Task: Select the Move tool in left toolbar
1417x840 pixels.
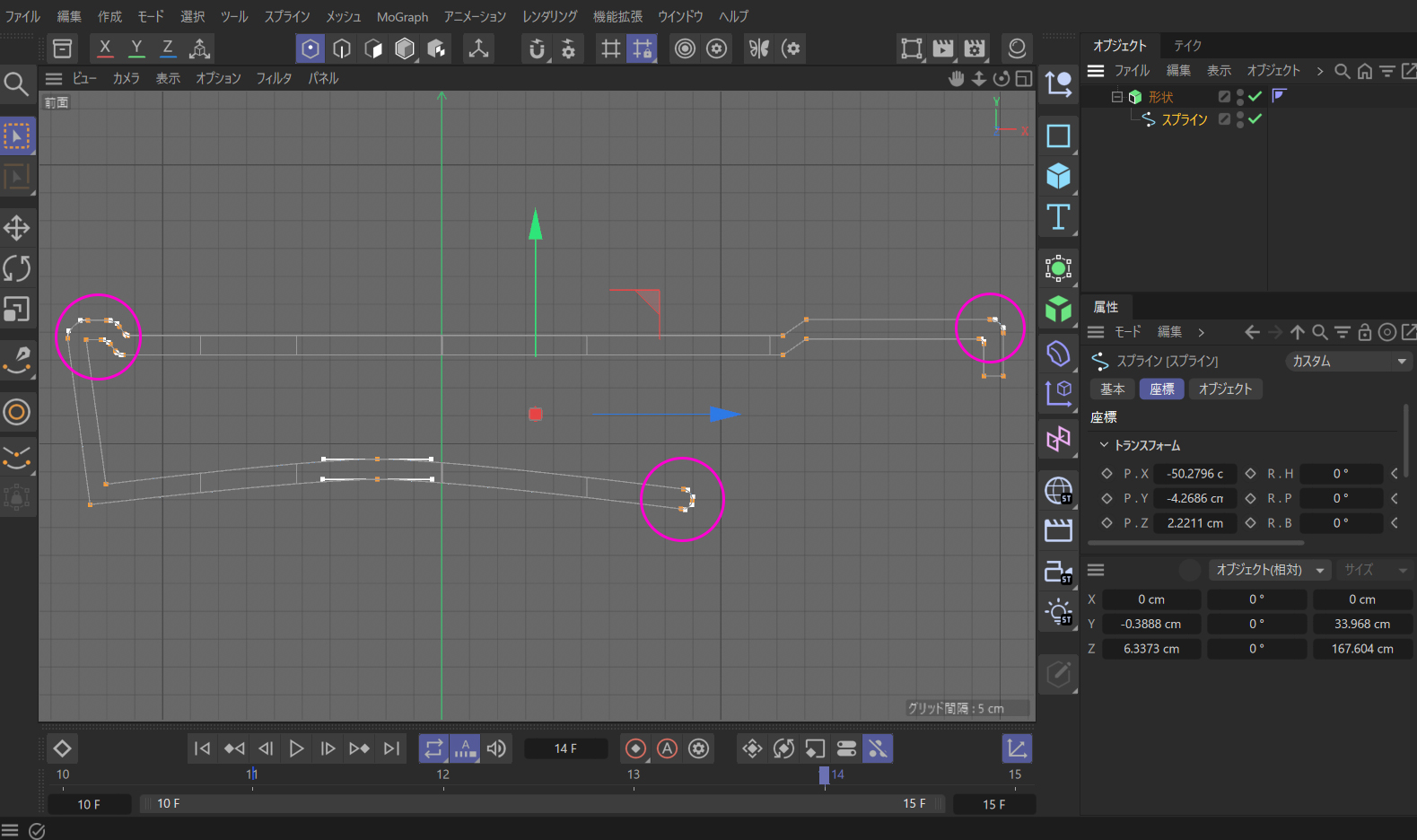Action: pyautogui.click(x=16, y=228)
